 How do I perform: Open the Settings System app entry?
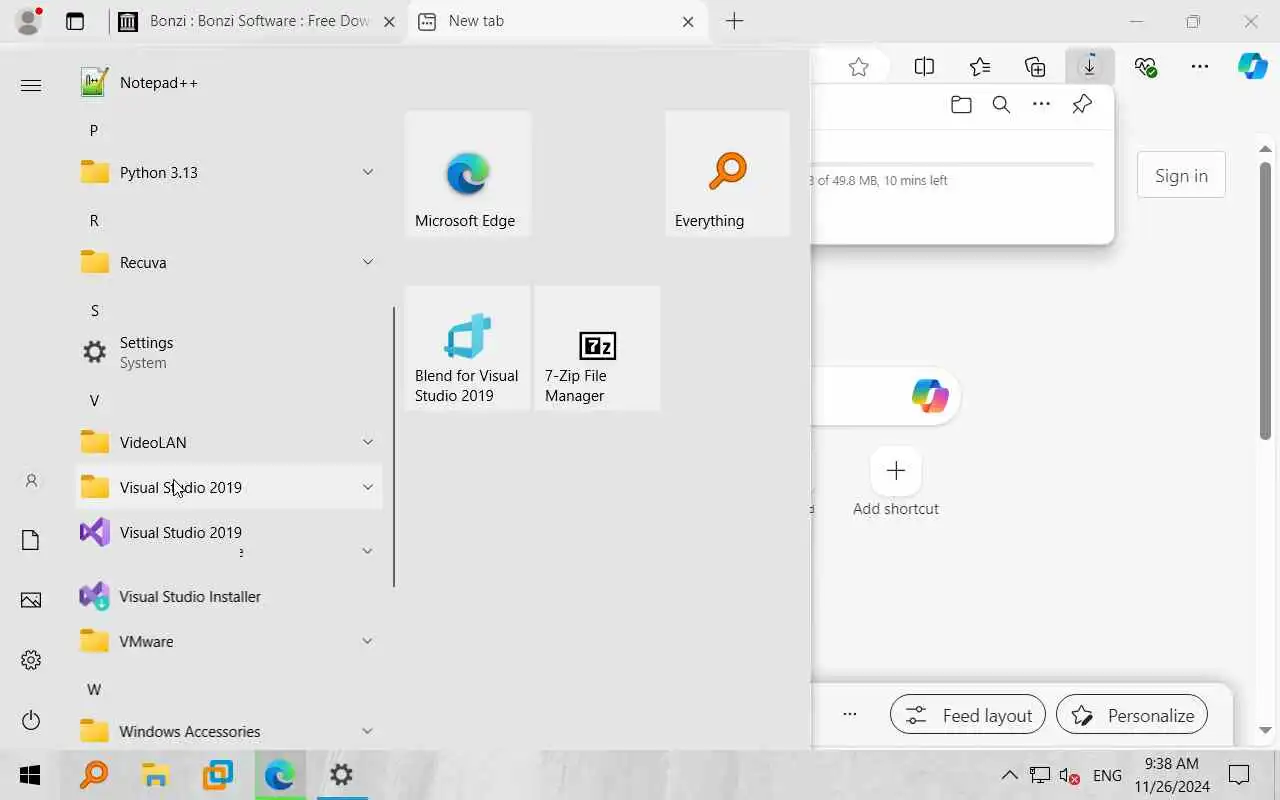click(230, 352)
